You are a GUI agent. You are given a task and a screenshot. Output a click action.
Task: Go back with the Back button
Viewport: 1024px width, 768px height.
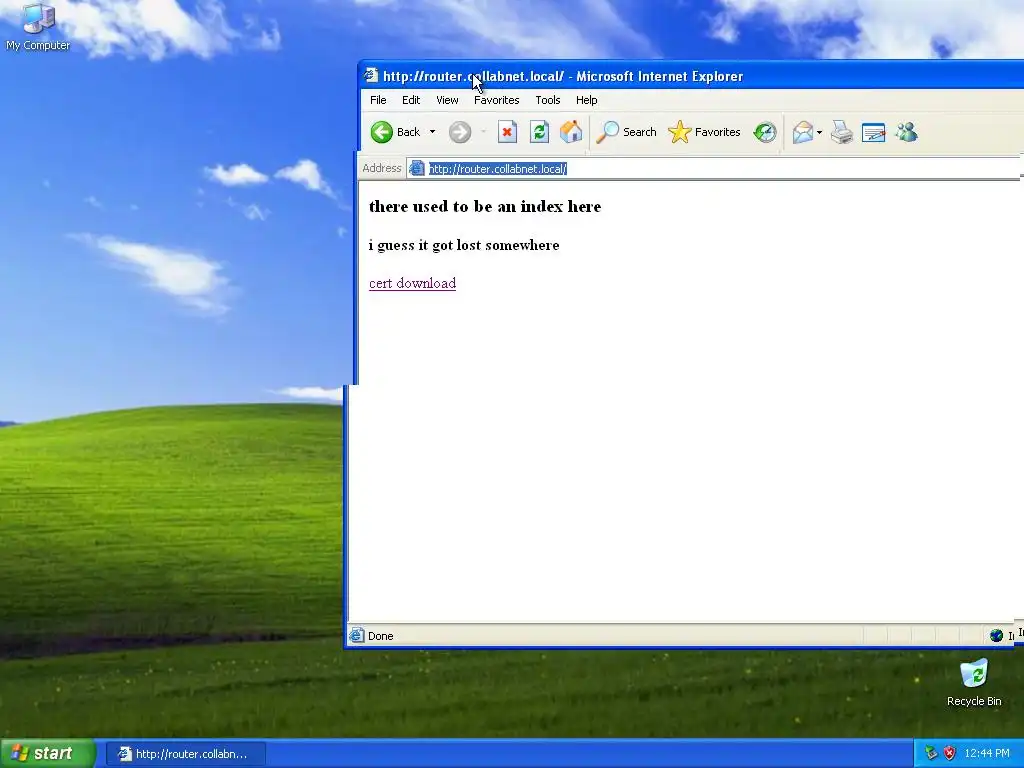(x=396, y=132)
